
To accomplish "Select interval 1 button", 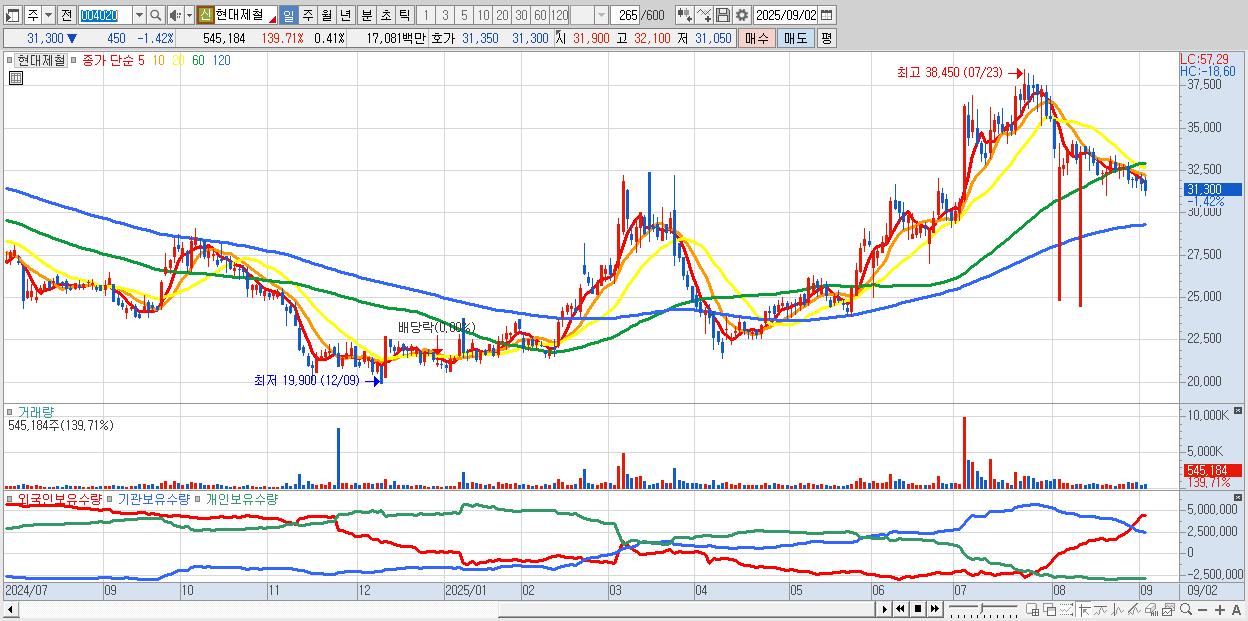I will (x=425, y=15).
